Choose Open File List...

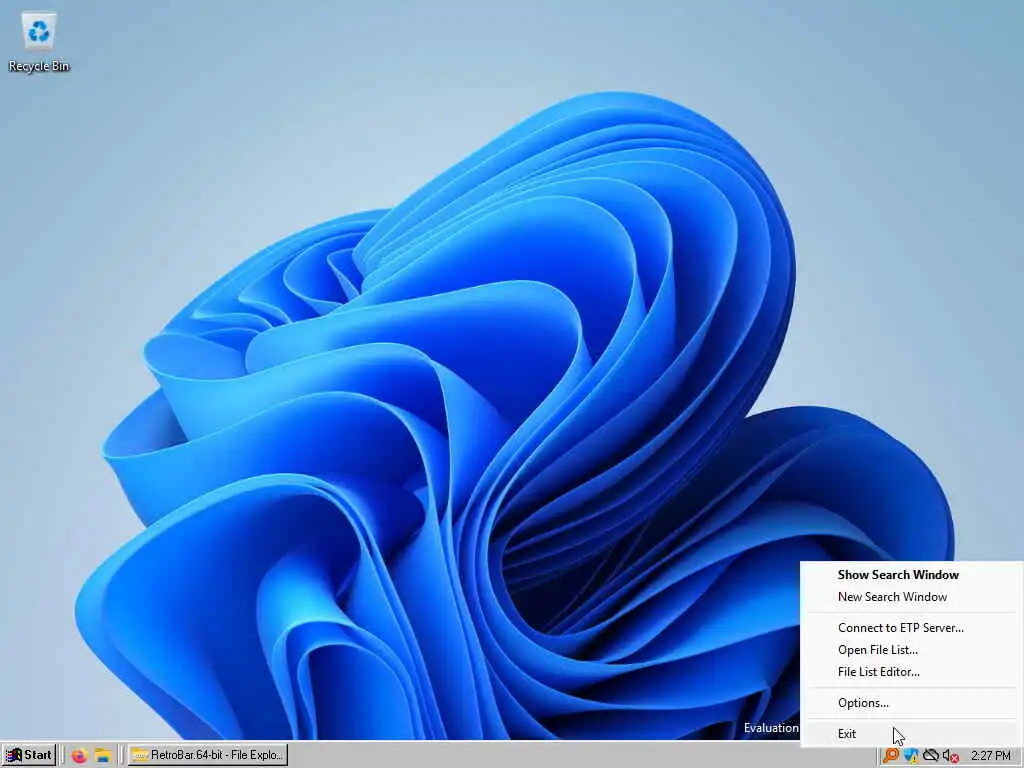(x=911, y=650)
